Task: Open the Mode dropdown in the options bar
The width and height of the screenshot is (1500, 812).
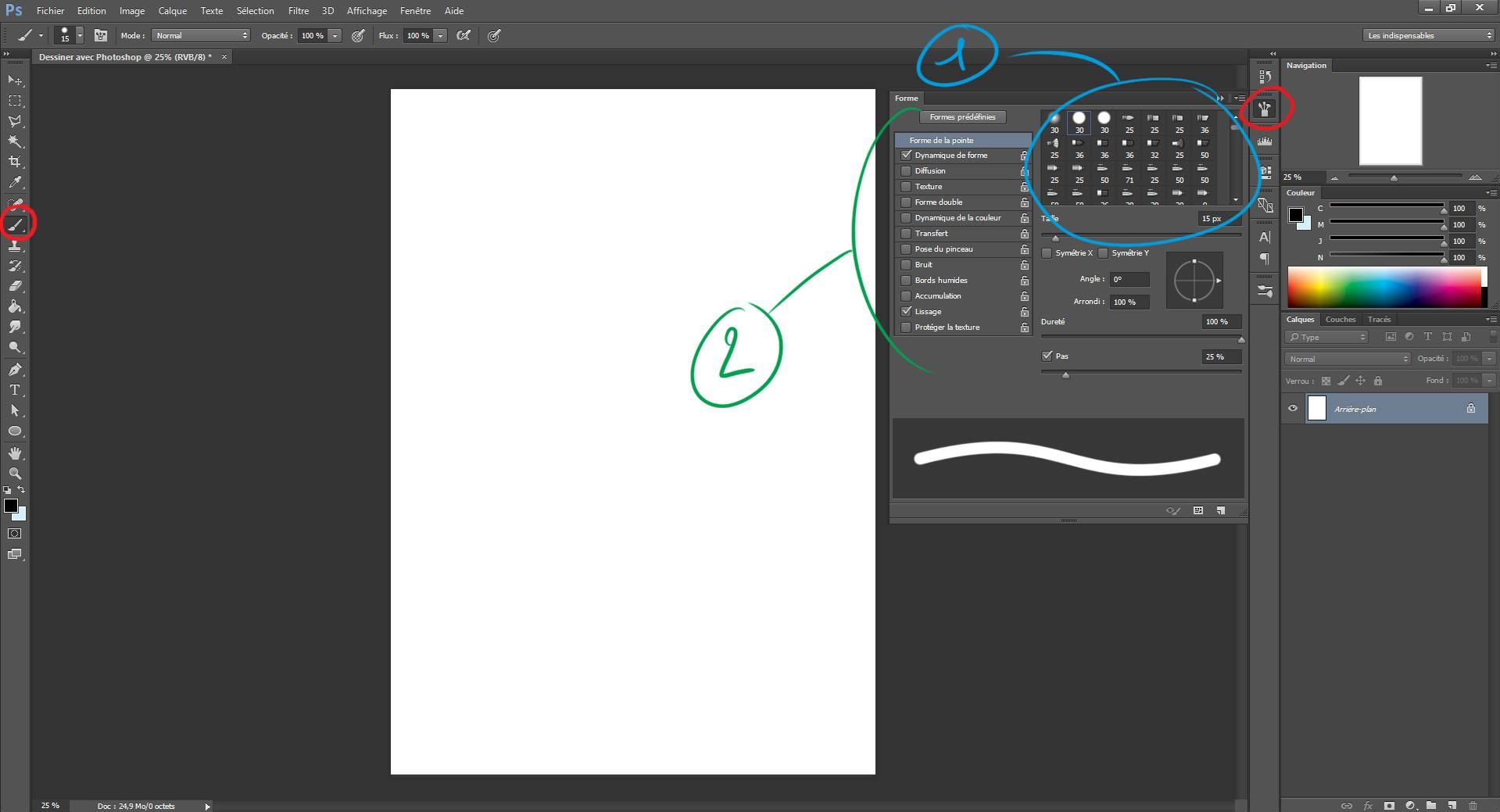Action: pos(199,35)
